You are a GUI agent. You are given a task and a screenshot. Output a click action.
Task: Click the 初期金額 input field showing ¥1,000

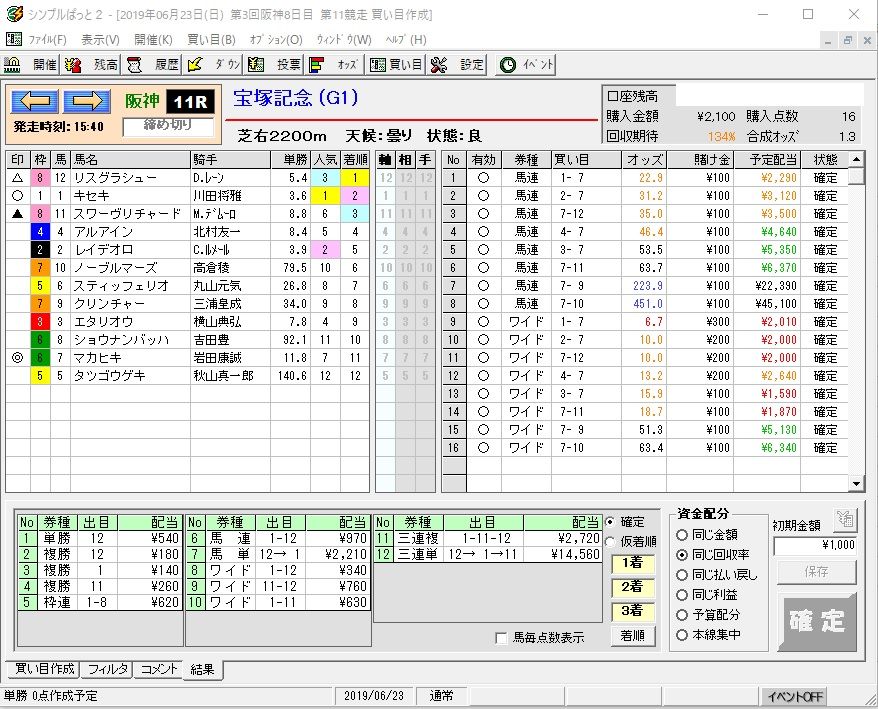click(815, 545)
